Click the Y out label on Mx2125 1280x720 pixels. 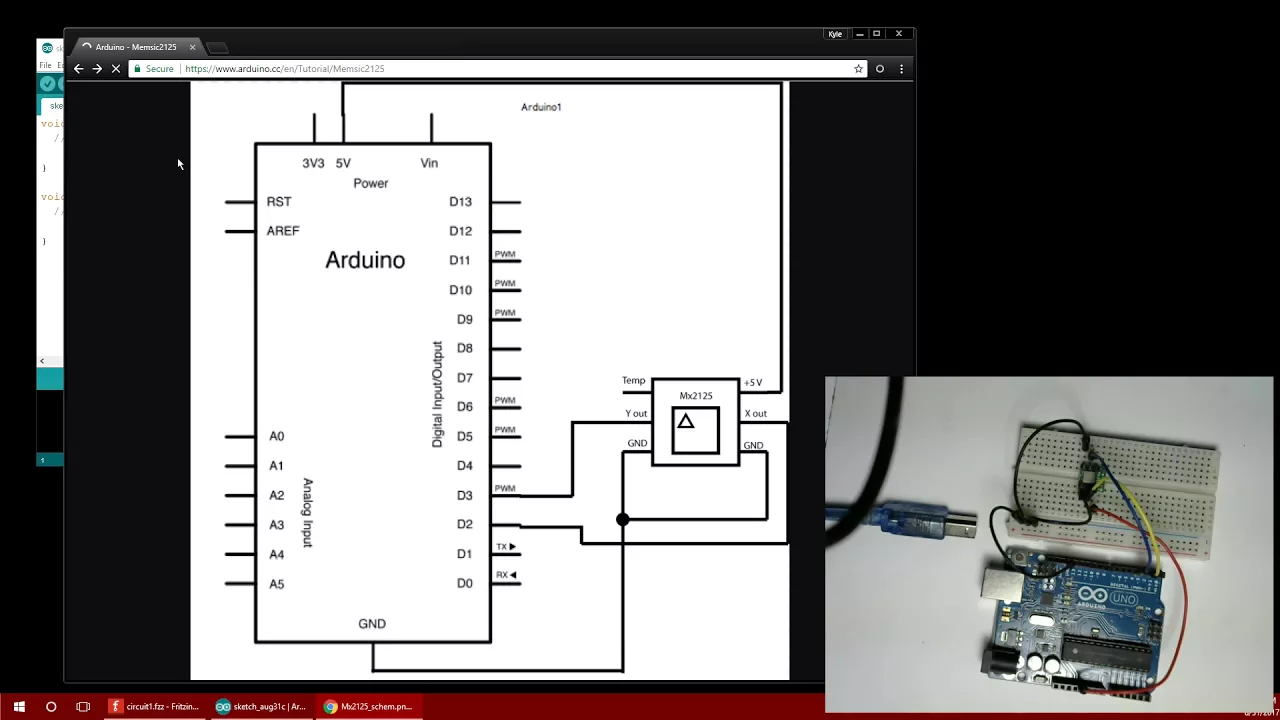636,413
